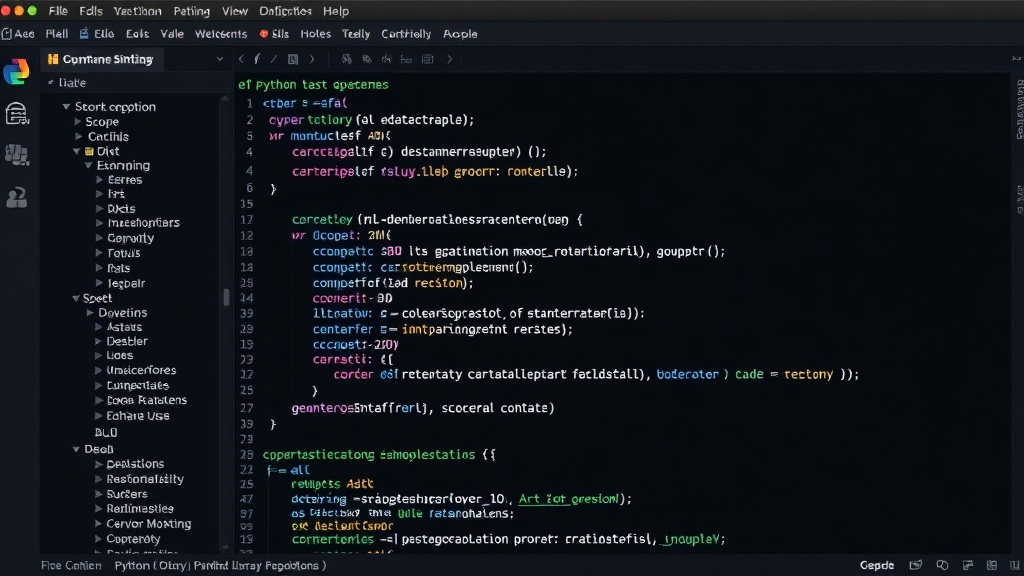Click the Aople toolbar button

pyautogui.click(x=460, y=34)
